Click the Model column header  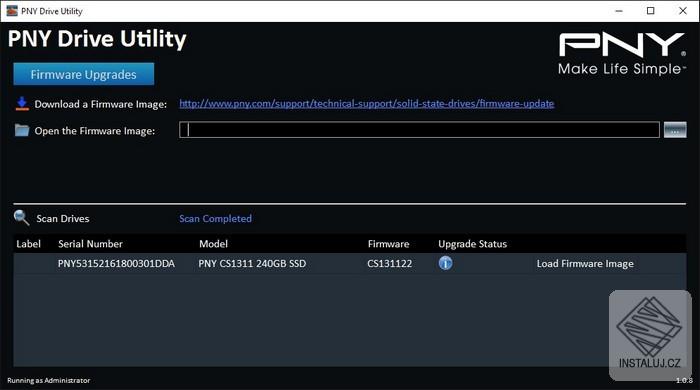213,244
